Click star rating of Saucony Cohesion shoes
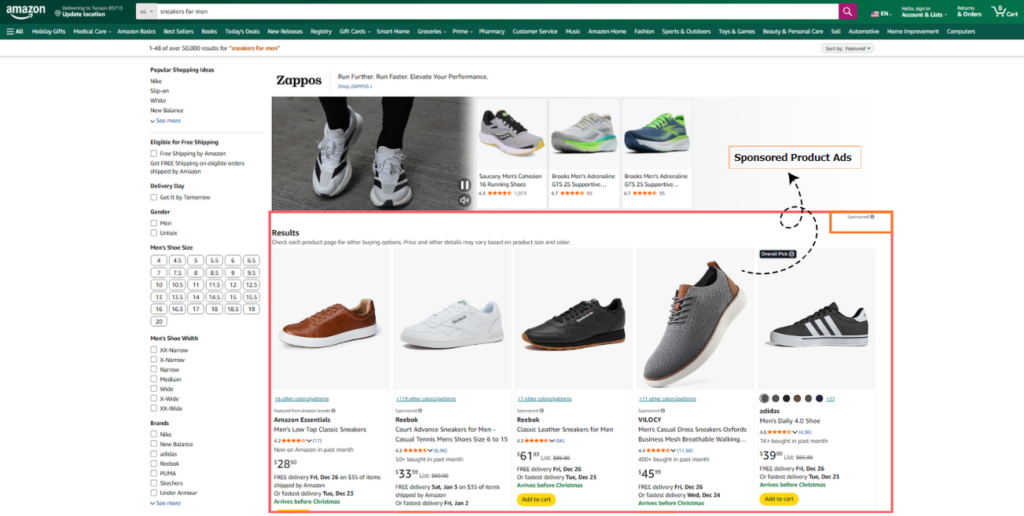This screenshot has height=516, width=1024. [x=500, y=193]
